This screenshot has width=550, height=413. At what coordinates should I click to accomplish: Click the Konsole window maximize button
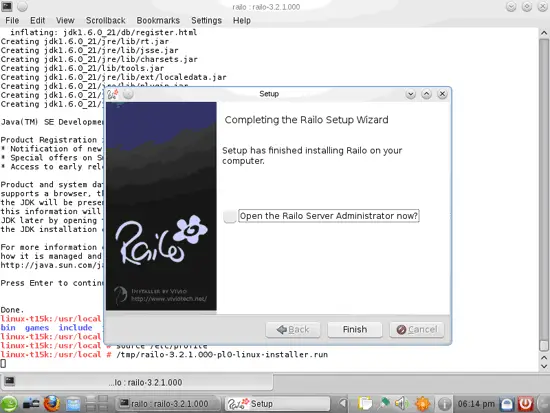point(526,7)
